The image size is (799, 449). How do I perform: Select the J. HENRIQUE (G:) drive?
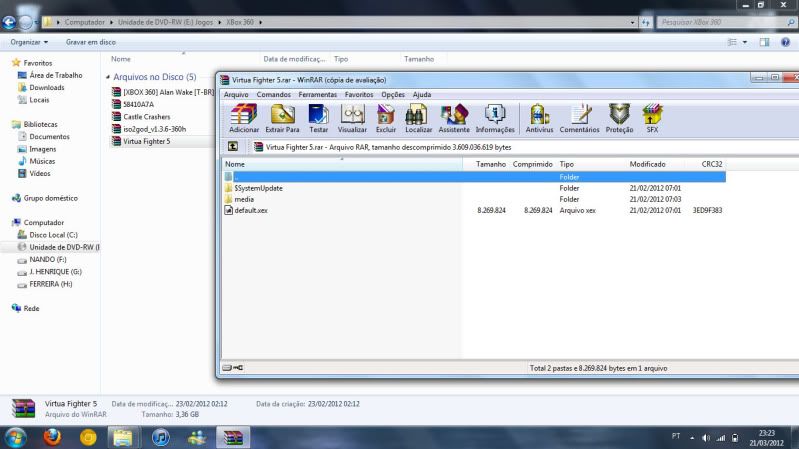[x=50, y=272]
